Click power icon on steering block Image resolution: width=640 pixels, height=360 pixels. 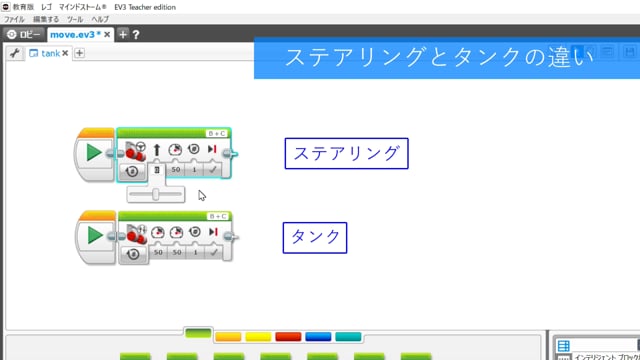pos(176,149)
